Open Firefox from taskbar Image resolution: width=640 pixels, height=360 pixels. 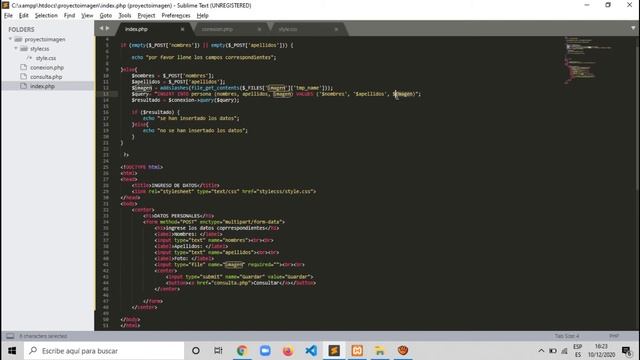[x=288, y=351]
